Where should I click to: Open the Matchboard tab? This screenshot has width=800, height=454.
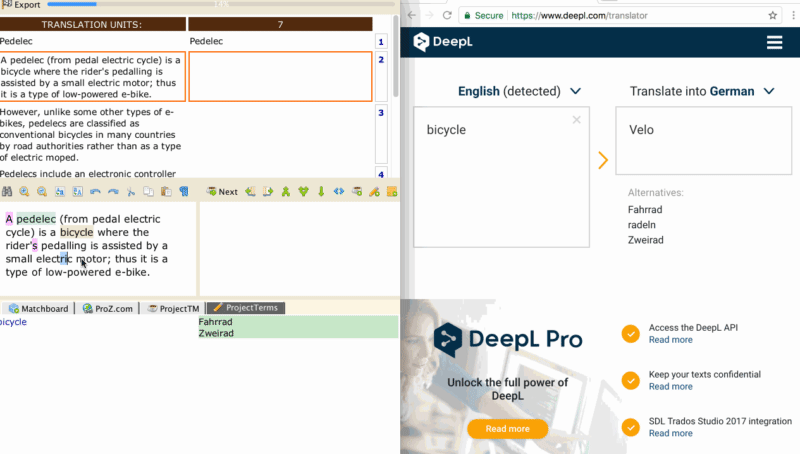[x=39, y=309]
